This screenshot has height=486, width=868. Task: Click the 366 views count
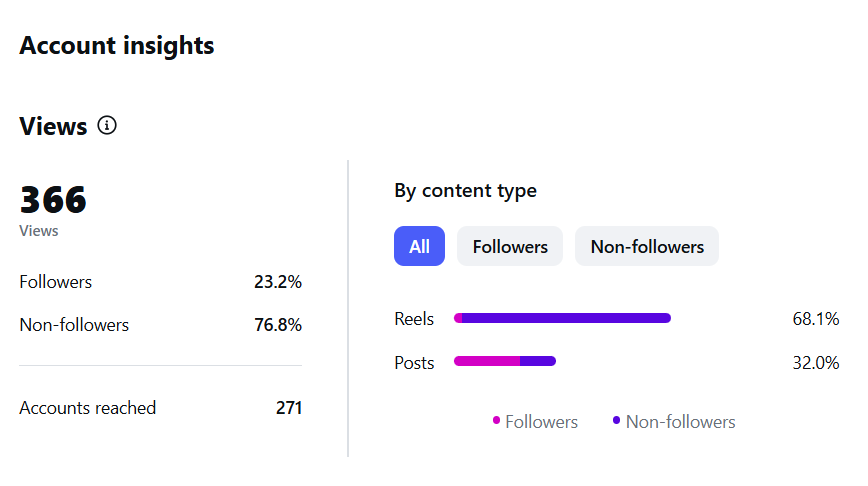(53, 200)
